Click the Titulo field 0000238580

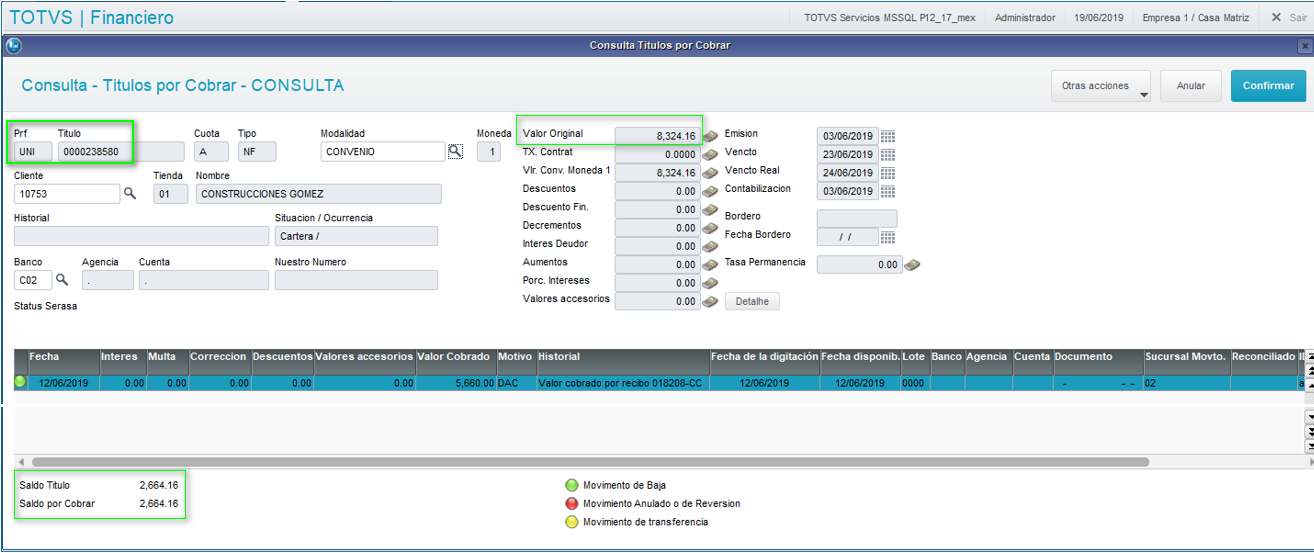click(121, 152)
